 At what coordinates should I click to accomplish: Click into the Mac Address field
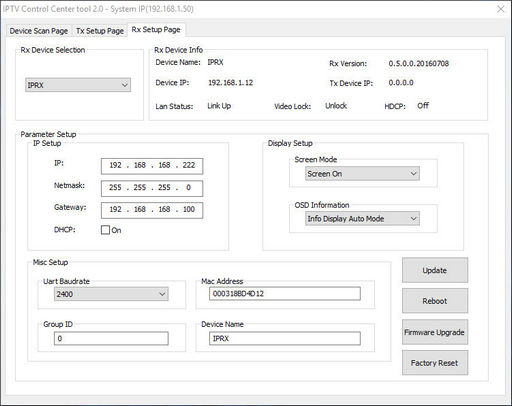285,294
